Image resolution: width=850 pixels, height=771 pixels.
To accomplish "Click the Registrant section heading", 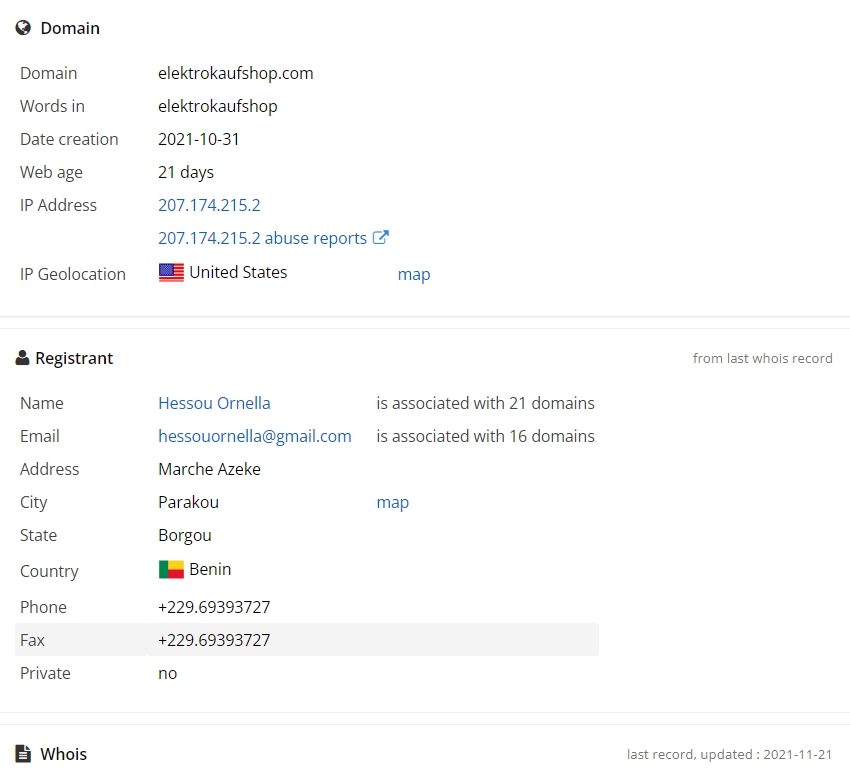I will coord(74,358).
